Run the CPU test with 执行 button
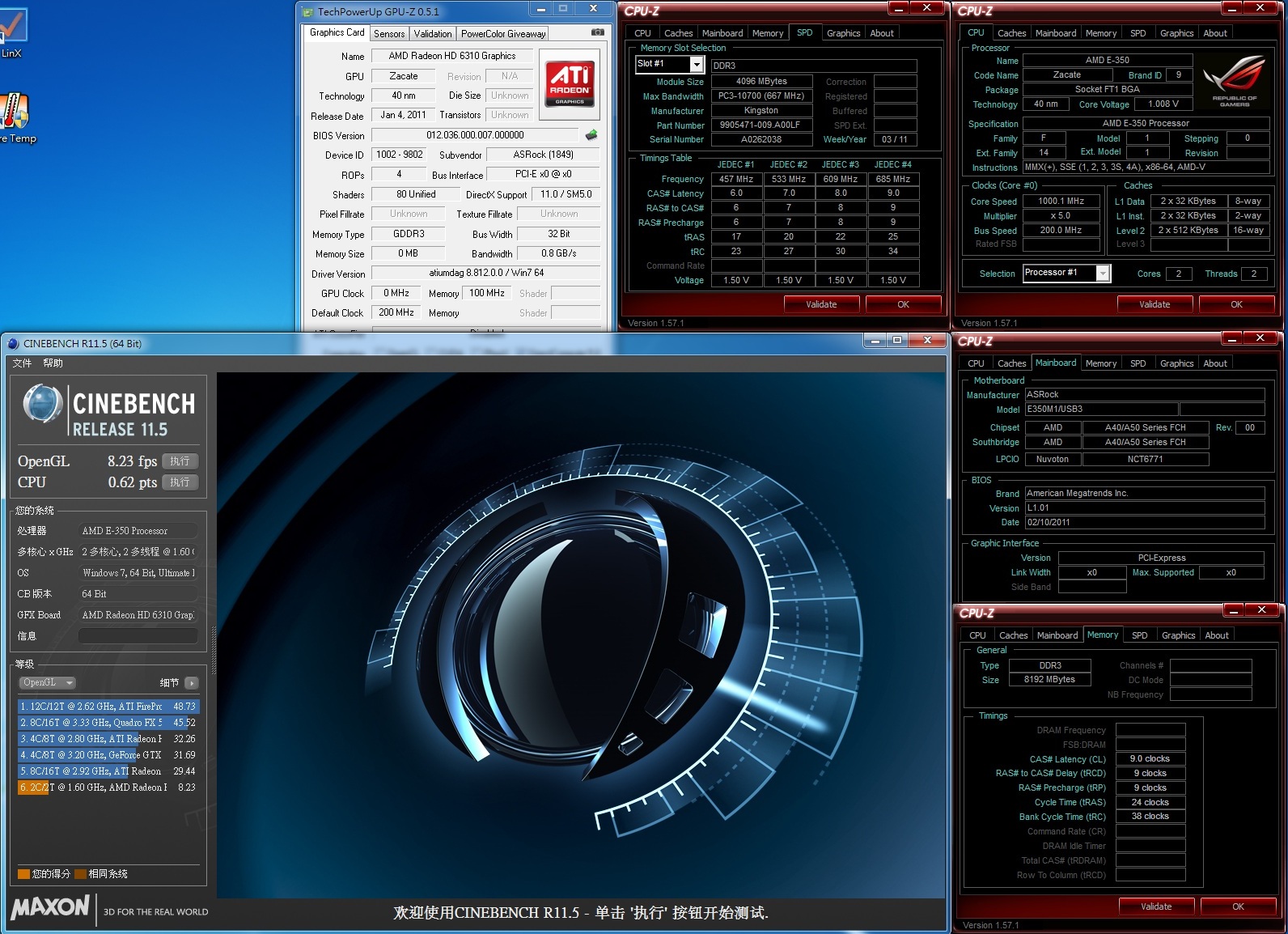 (180, 482)
